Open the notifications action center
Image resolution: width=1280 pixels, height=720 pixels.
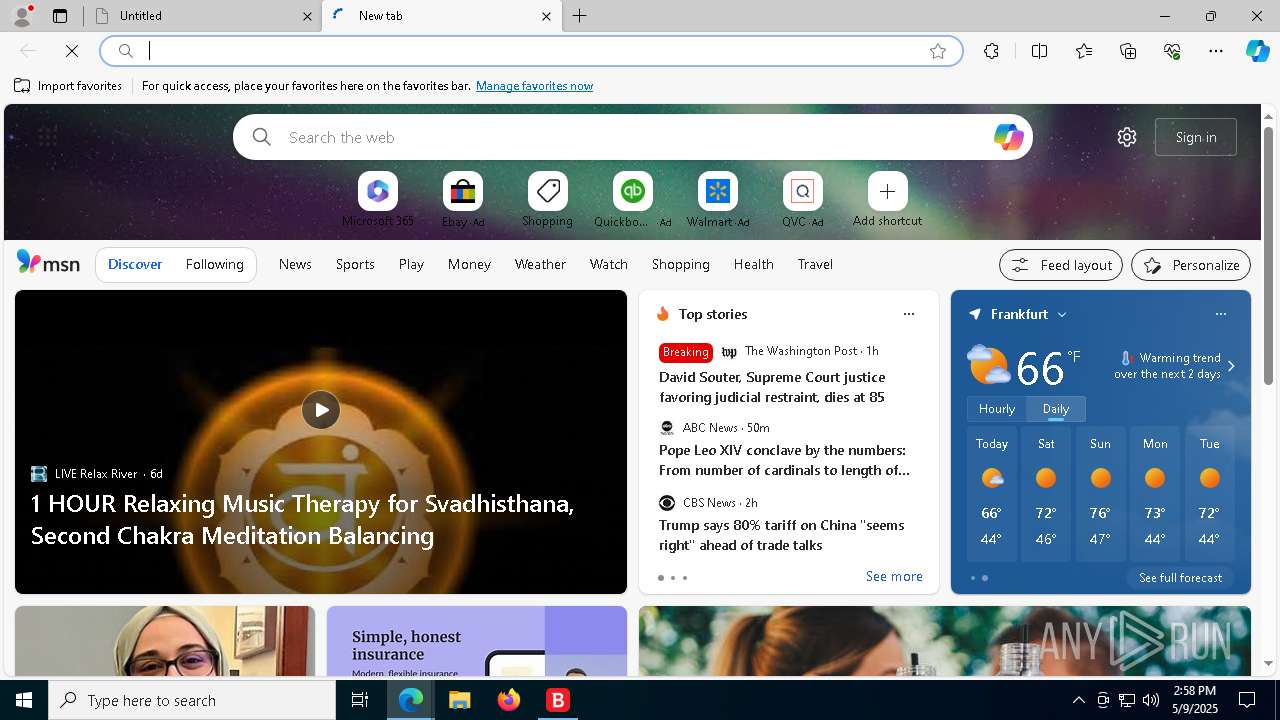[1247, 700]
